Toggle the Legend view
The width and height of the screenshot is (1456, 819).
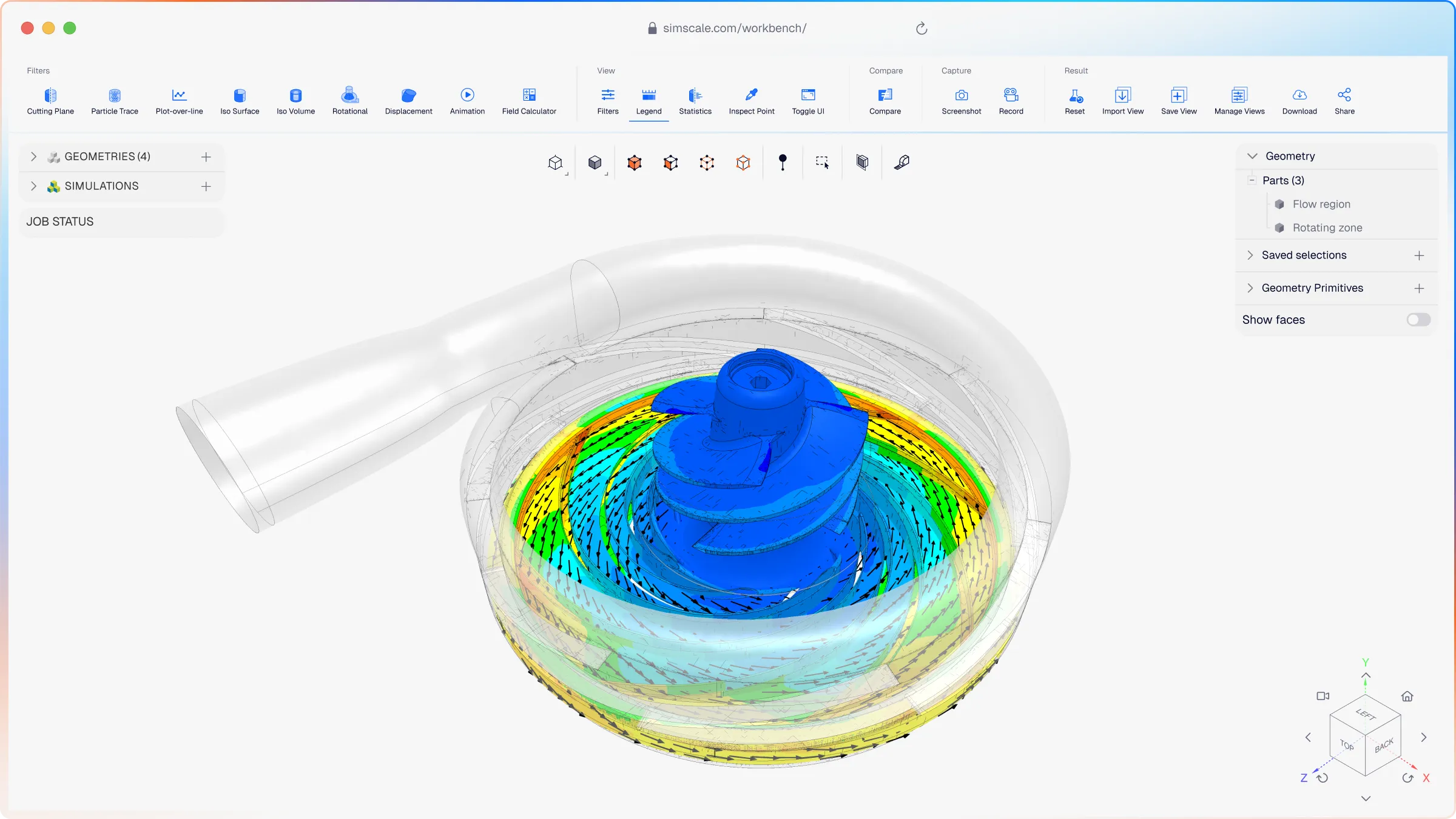[x=649, y=101]
